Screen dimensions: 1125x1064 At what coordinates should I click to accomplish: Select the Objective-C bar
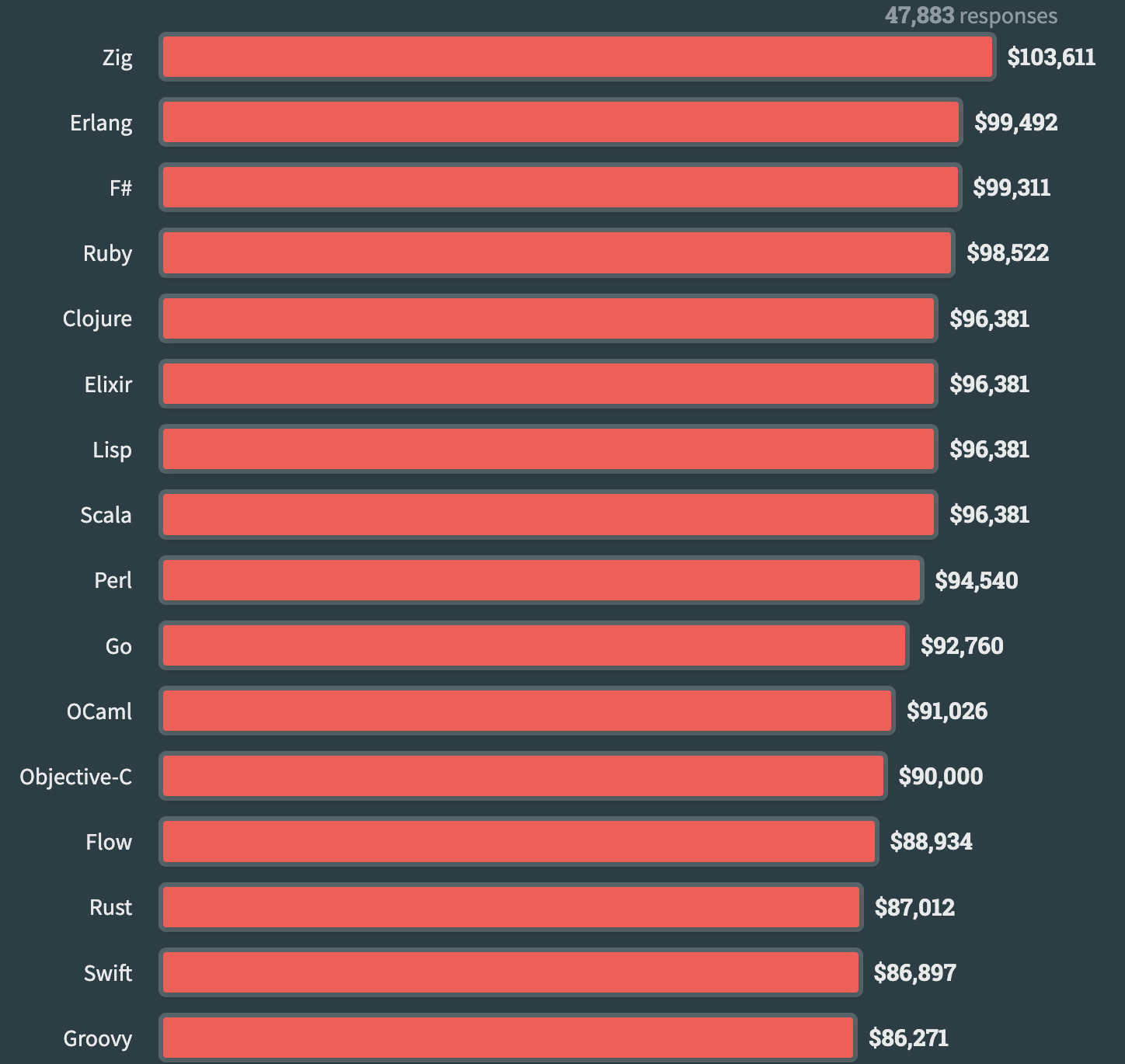coord(523,776)
